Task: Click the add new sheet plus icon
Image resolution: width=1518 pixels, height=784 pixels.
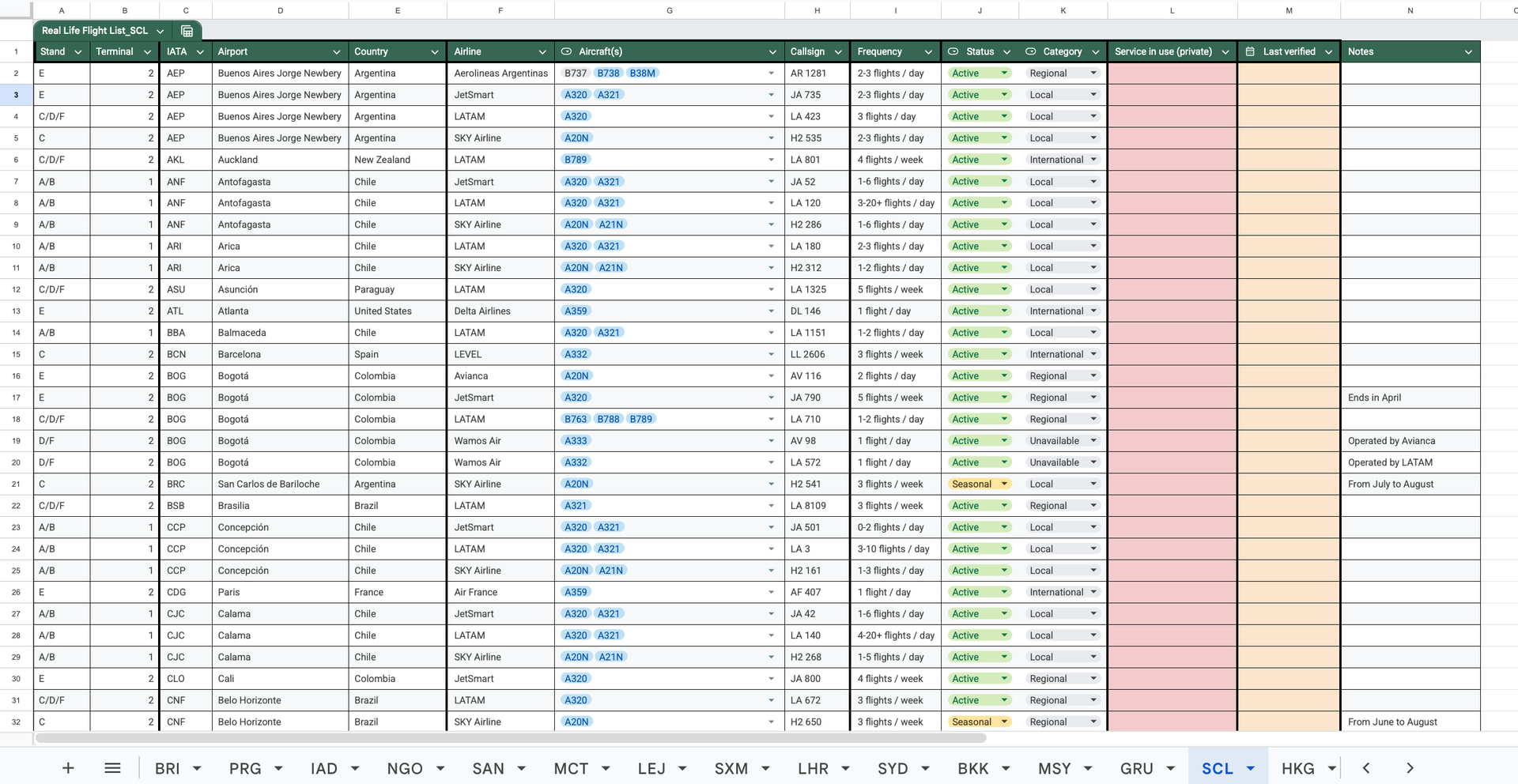Action: (x=68, y=768)
